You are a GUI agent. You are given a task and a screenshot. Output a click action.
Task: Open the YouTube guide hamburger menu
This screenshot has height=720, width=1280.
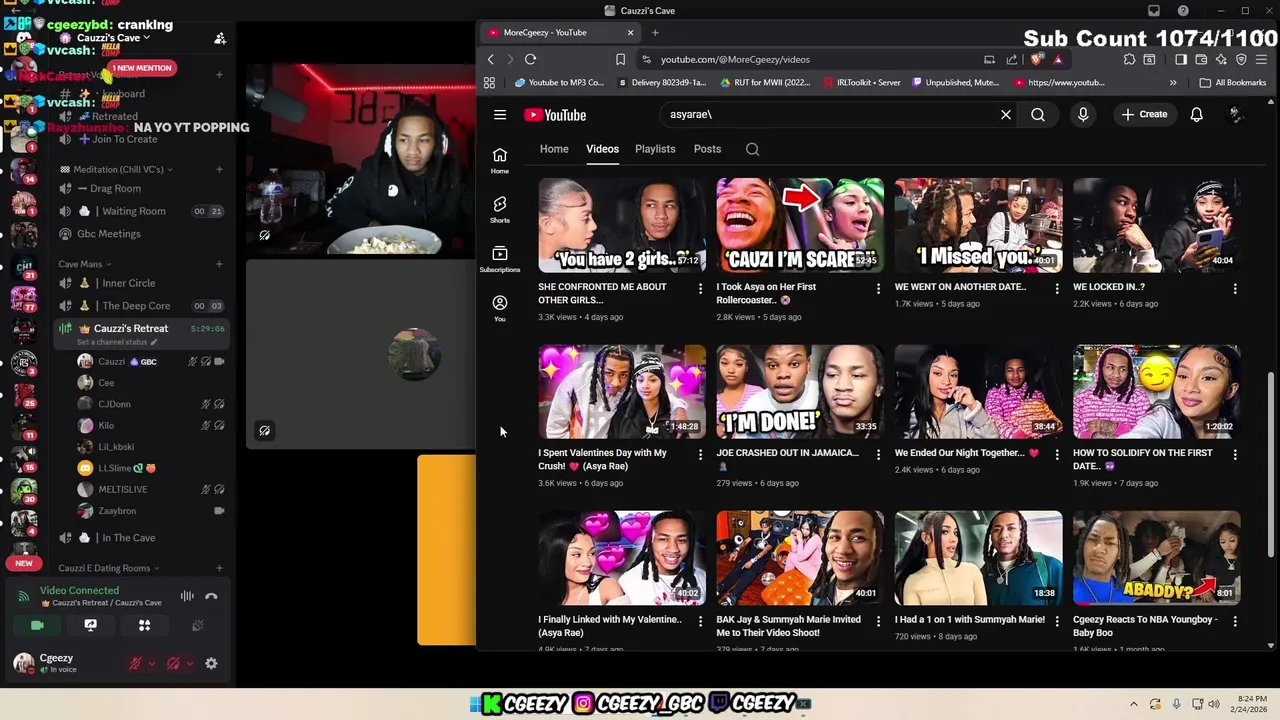tap(500, 114)
